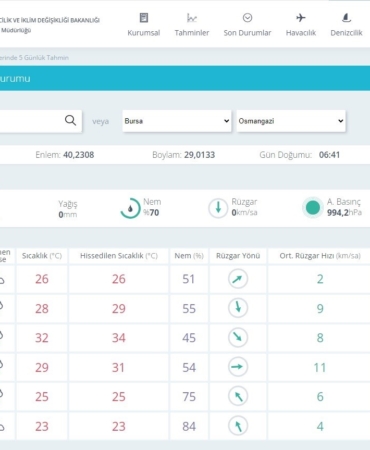370x450 pixels.
Task: Open the Kurumsal menu icon
Action: (x=144, y=18)
